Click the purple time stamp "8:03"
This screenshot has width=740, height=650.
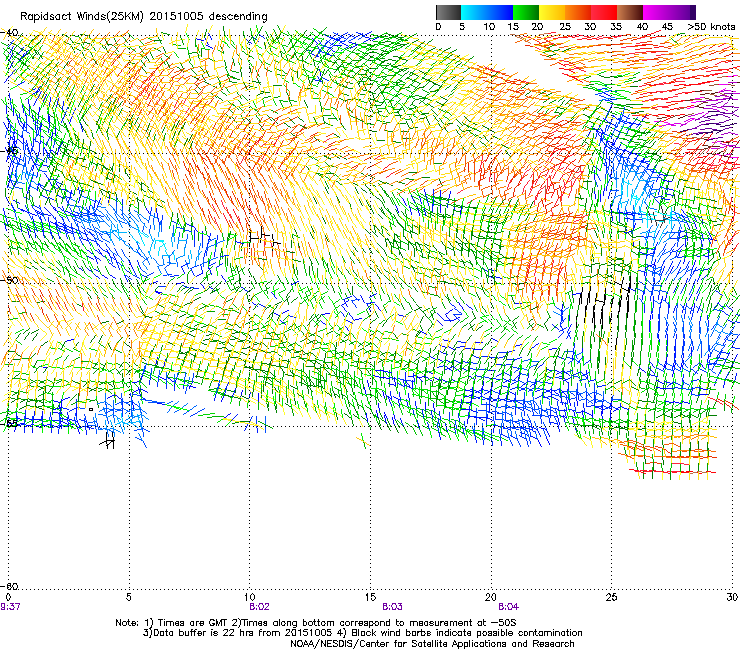point(393,607)
